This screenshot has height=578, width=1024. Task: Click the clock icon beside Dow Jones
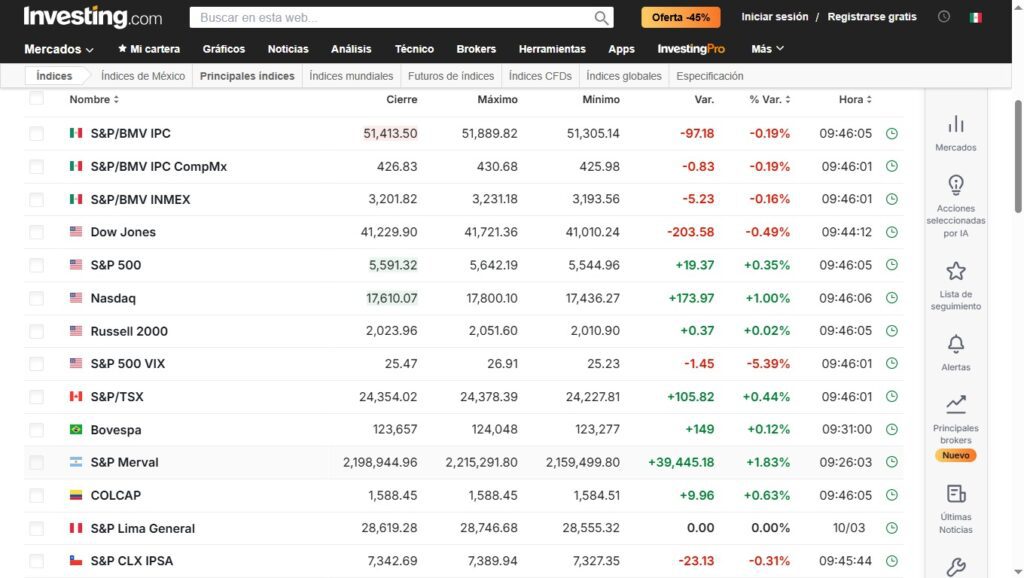coord(891,232)
